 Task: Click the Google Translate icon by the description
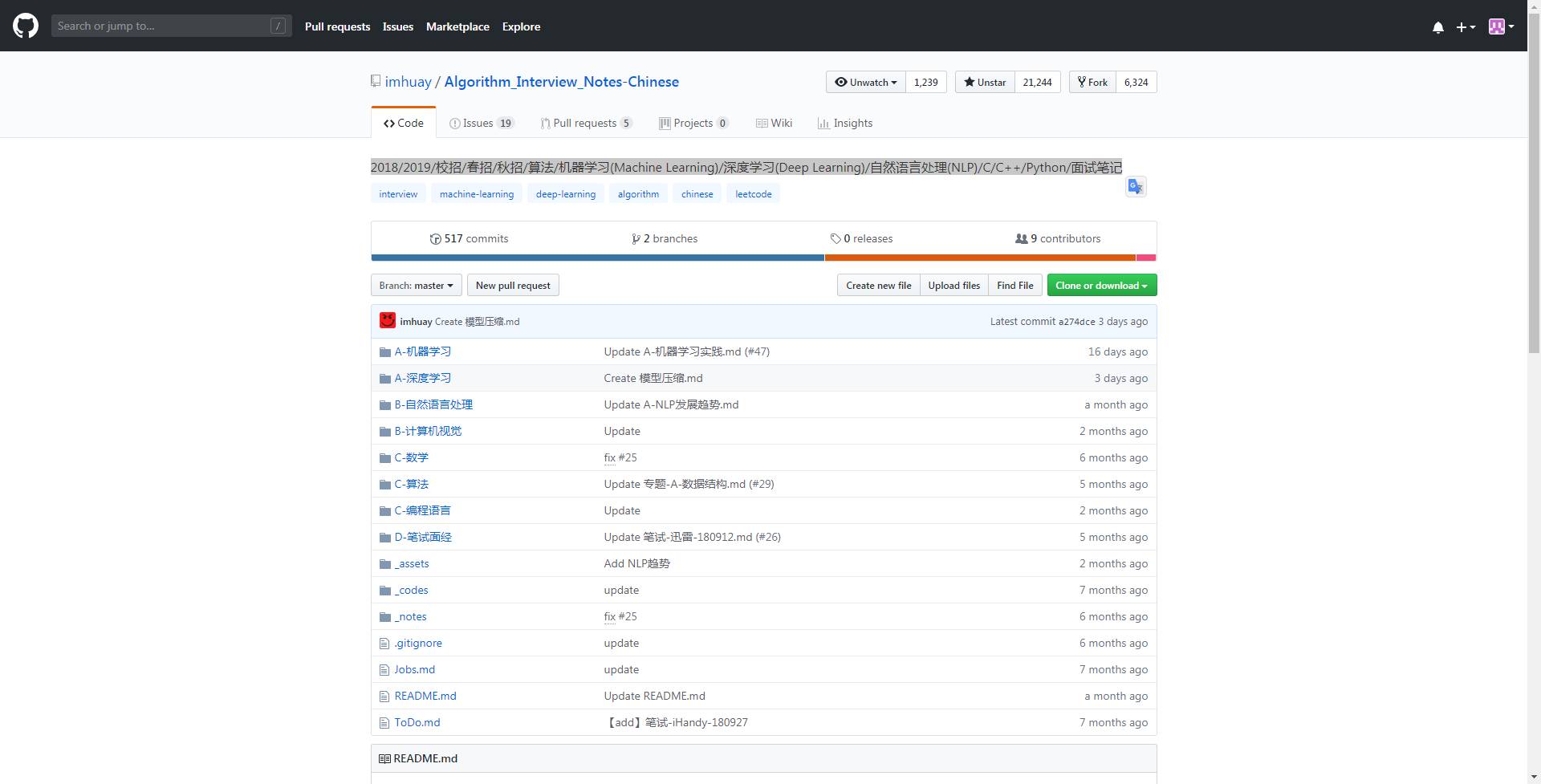(1136, 187)
